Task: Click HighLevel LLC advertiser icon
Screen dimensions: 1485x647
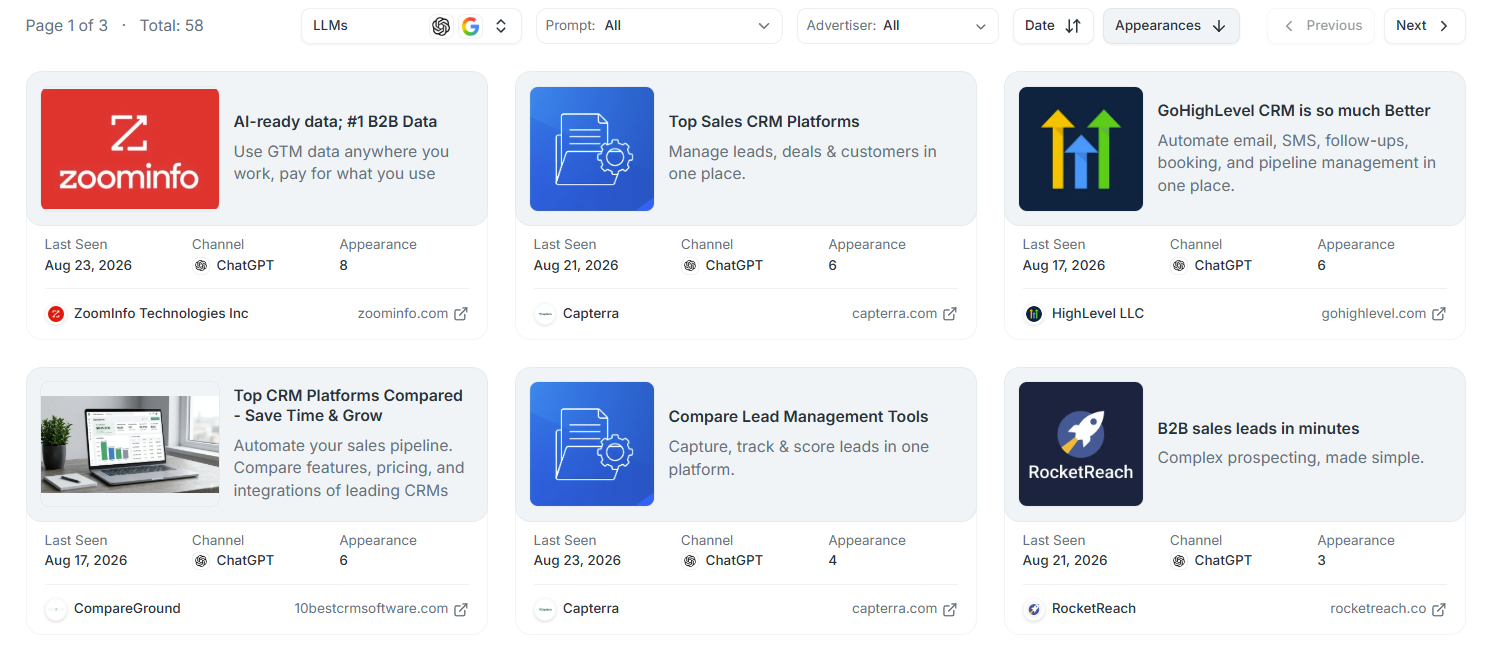Action: tap(1034, 314)
